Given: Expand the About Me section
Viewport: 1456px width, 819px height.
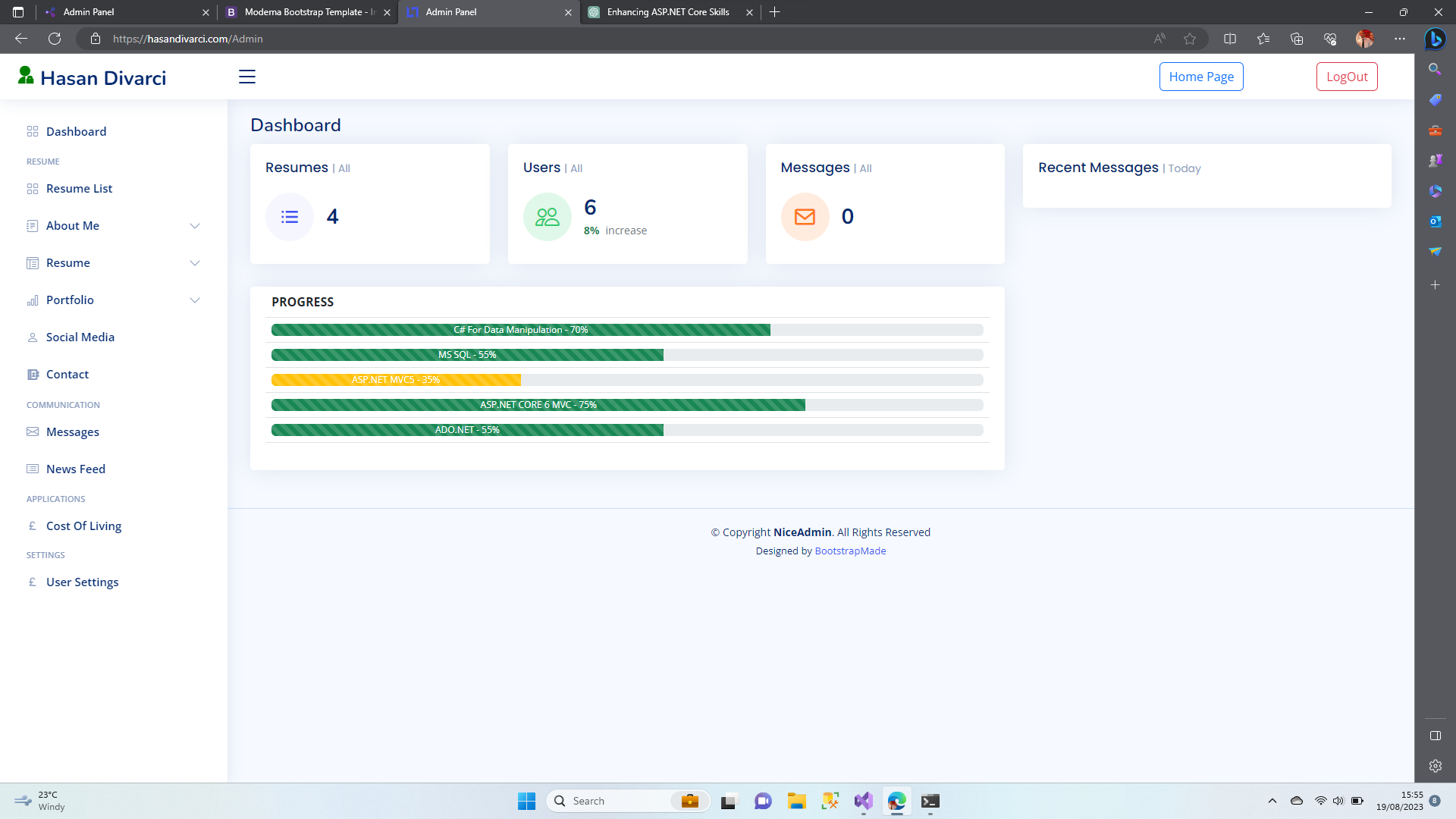Looking at the screenshot, I should pyautogui.click(x=113, y=225).
